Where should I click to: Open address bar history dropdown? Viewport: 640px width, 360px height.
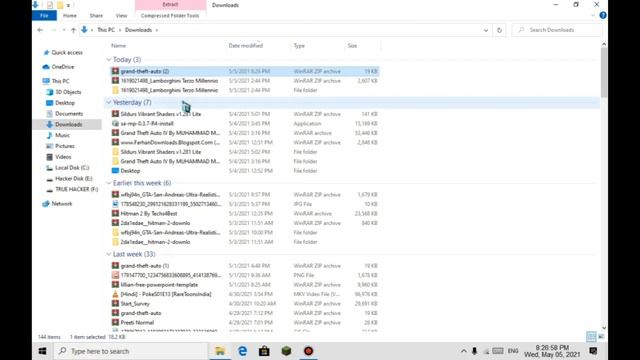pyautogui.click(x=486, y=30)
